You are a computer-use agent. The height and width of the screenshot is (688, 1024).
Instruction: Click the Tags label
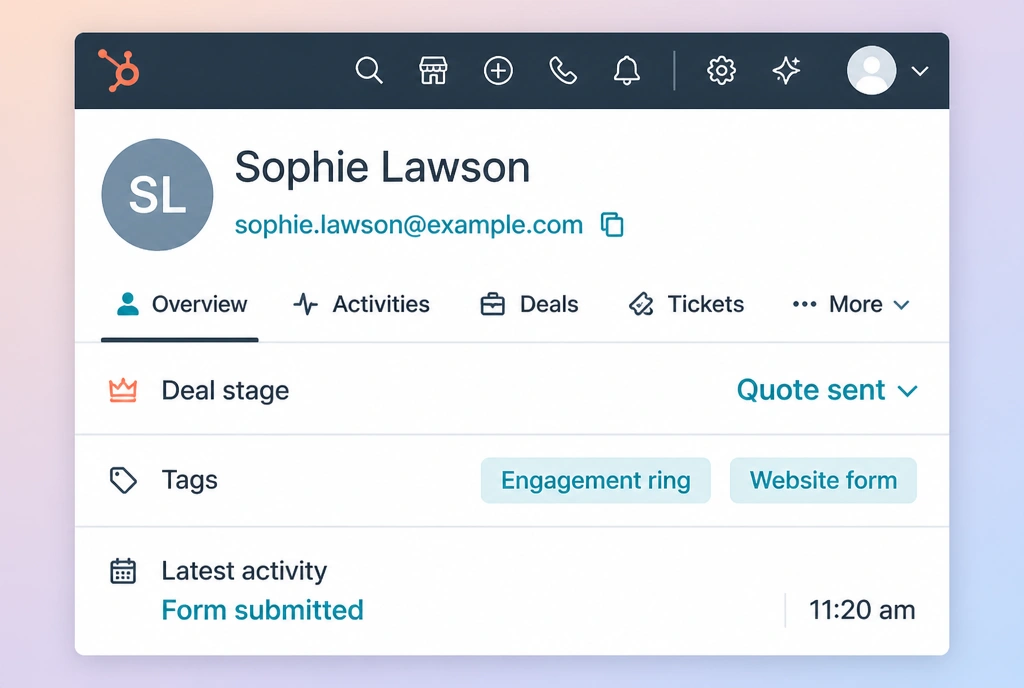(189, 480)
